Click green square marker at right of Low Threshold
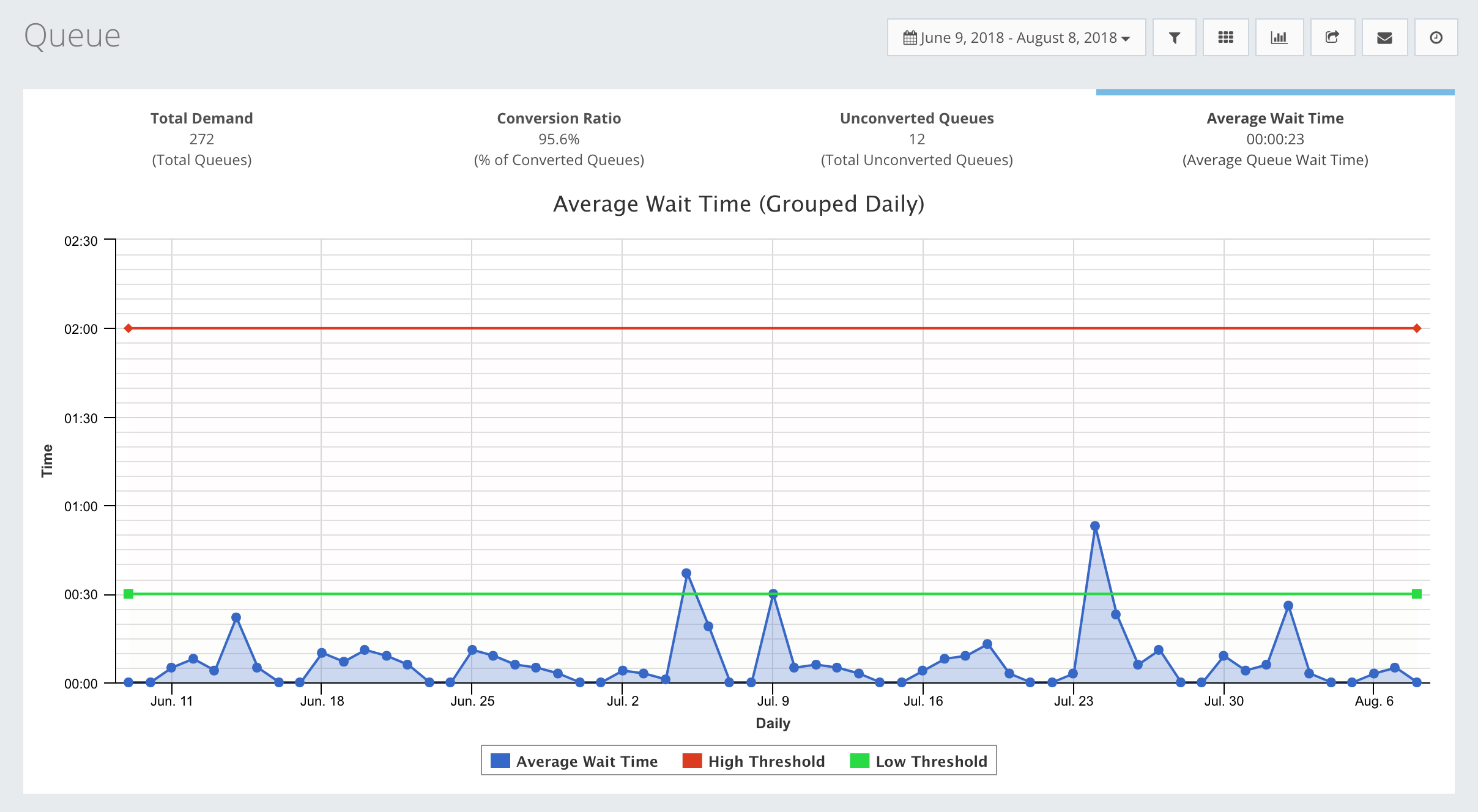The width and height of the screenshot is (1478, 812). pos(1416,594)
